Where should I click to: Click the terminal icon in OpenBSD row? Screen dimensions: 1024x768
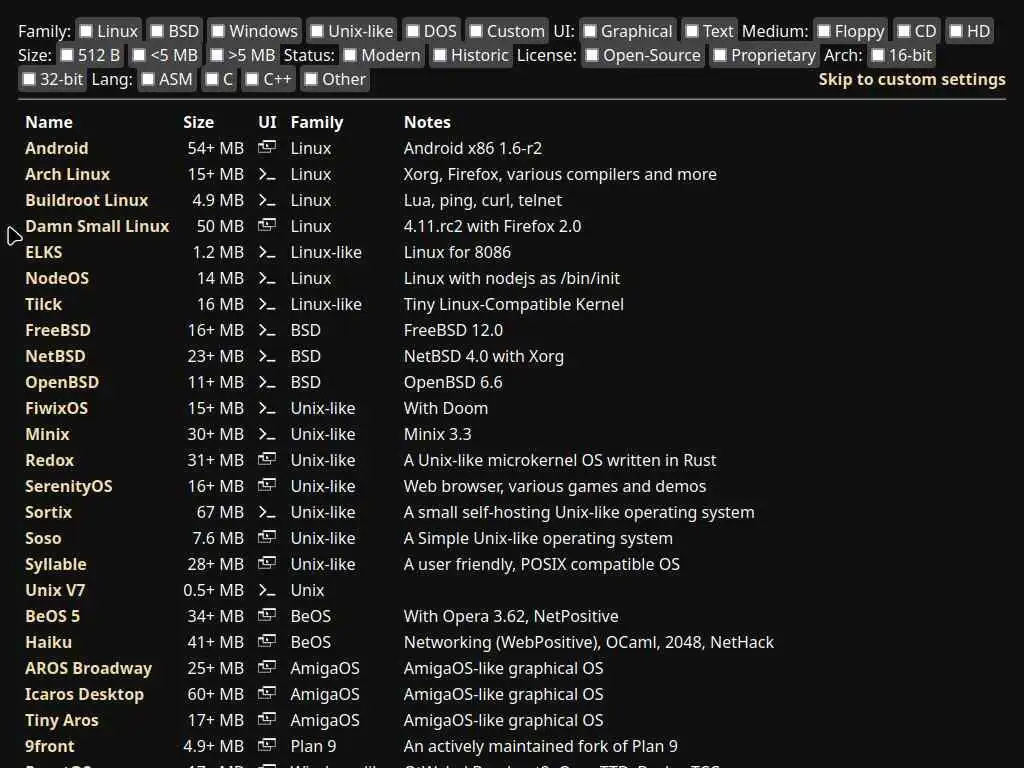pyautogui.click(x=266, y=382)
